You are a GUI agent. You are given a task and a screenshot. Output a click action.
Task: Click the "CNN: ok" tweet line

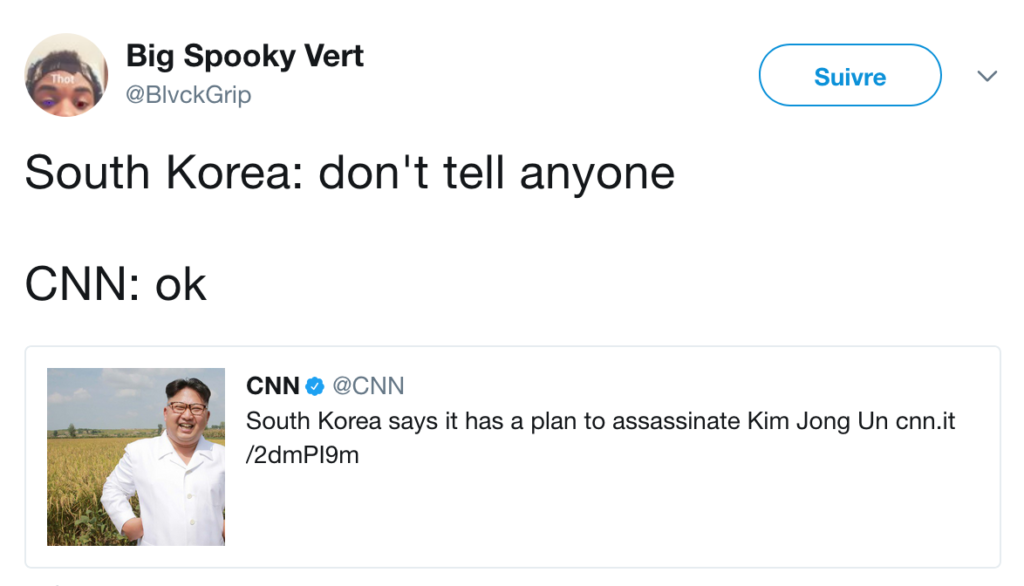coord(115,285)
